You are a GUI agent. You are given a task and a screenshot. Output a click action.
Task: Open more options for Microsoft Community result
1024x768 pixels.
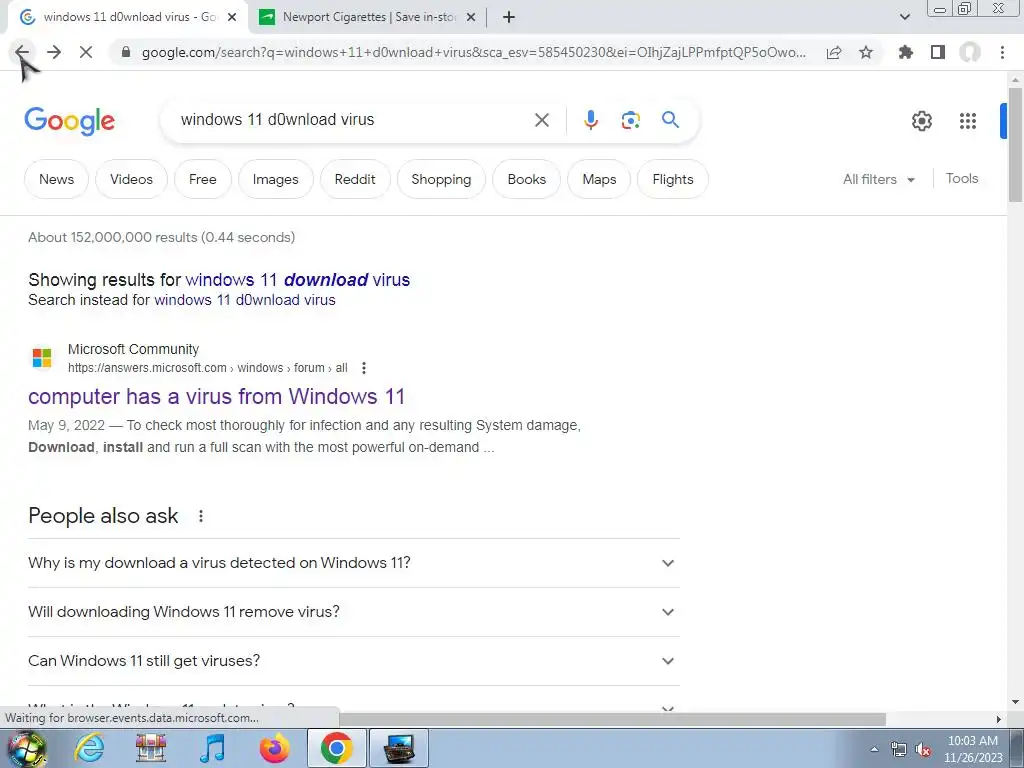pos(364,368)
